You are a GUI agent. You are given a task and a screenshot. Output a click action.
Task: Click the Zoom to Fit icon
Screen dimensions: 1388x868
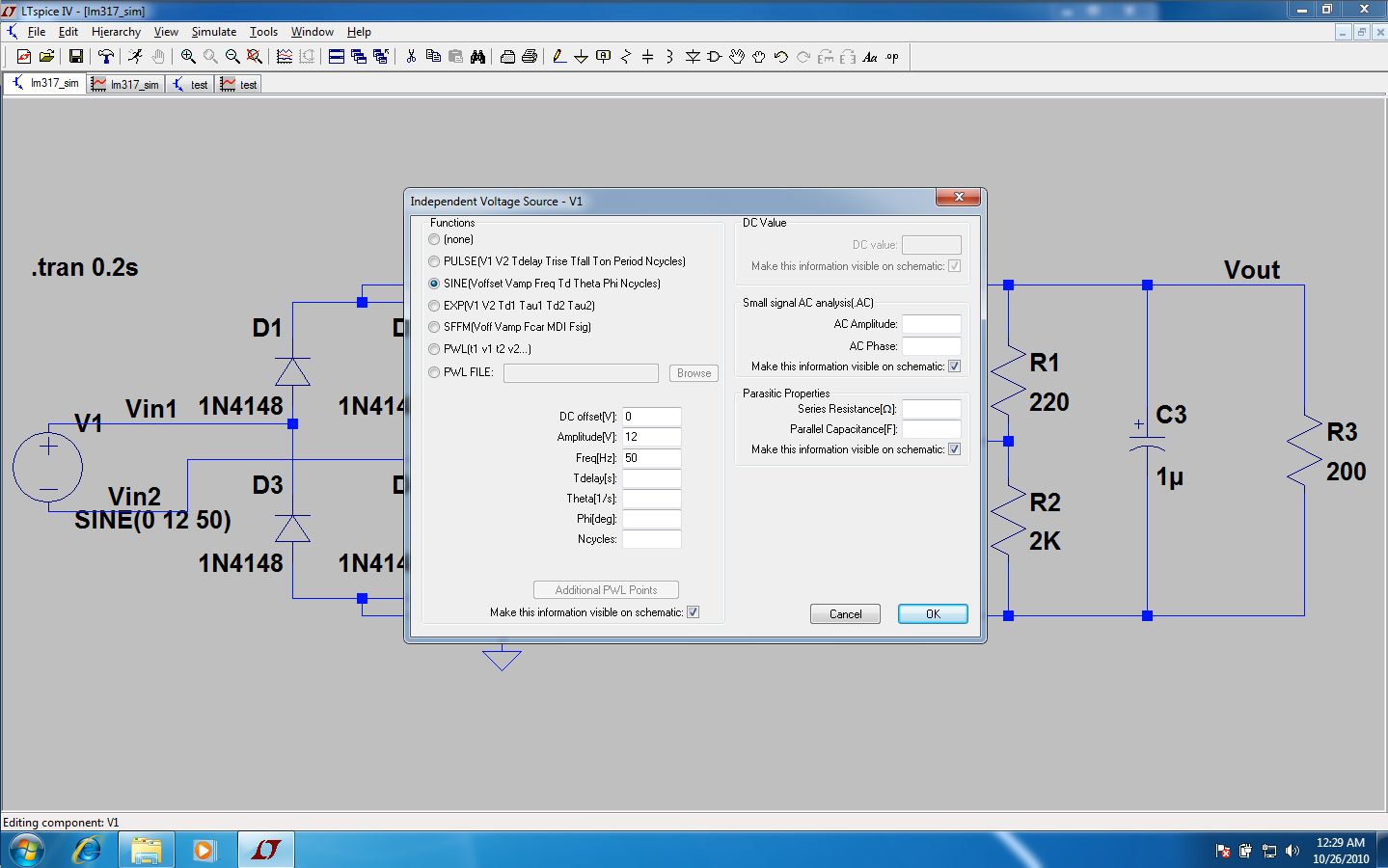pyautogui.click(x=255, y=57)
